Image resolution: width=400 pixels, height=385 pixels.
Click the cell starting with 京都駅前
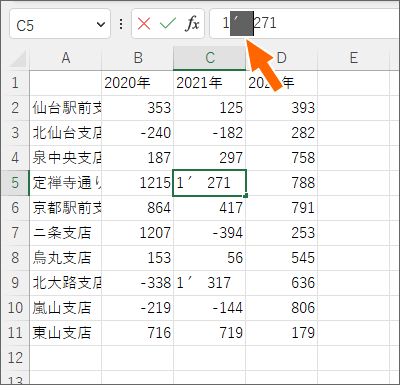(66, 208)
